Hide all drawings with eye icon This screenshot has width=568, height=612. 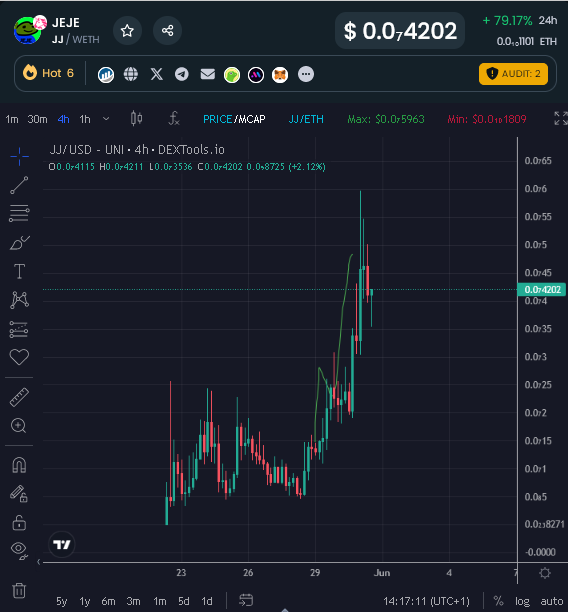pyautogui.click(x=19, y=550)
